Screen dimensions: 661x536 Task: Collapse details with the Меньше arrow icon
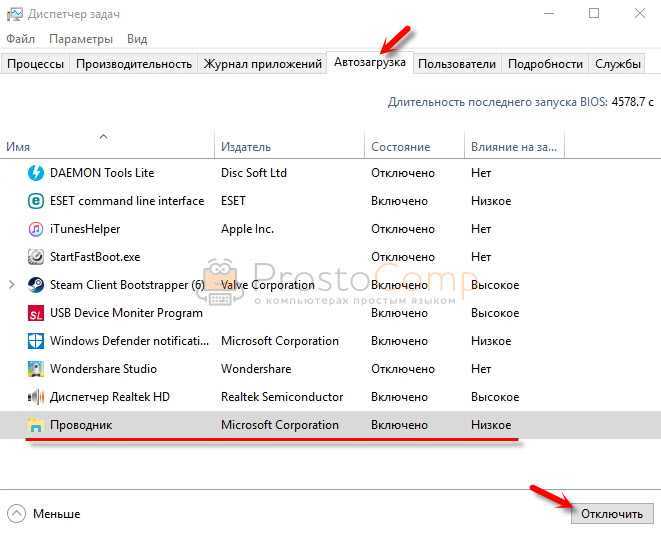pos(16,514)
